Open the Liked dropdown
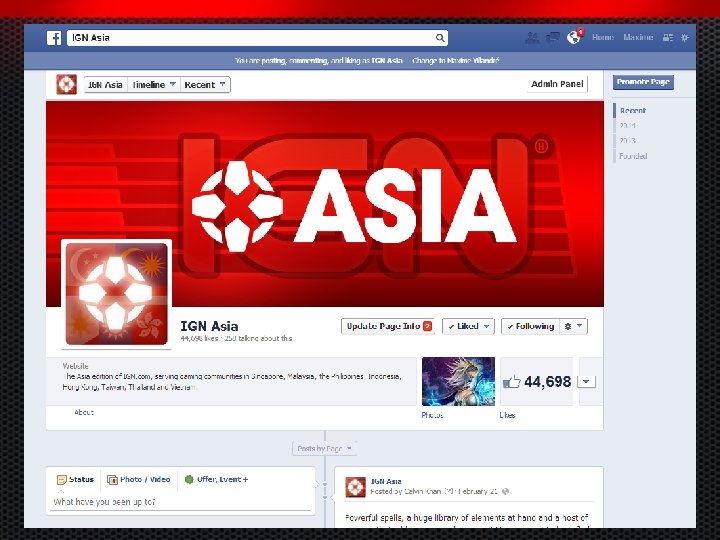 (468, 326)
